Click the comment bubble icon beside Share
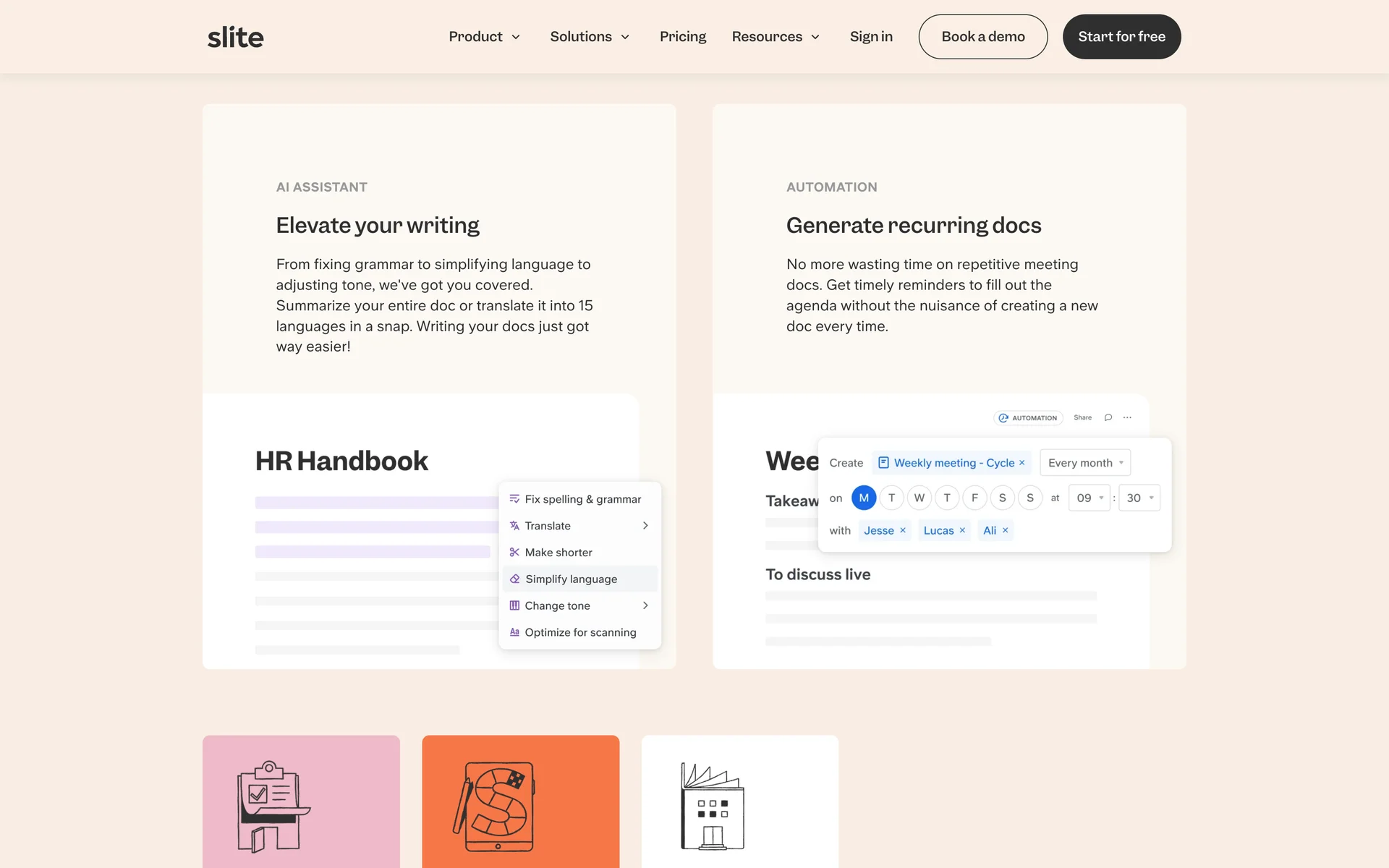 tap(1108, 417)
